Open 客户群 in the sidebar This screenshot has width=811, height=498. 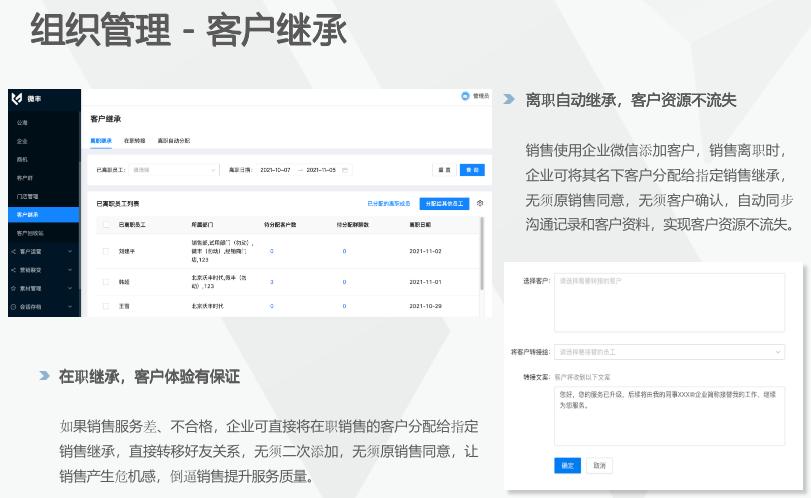(x=25, y=178)
